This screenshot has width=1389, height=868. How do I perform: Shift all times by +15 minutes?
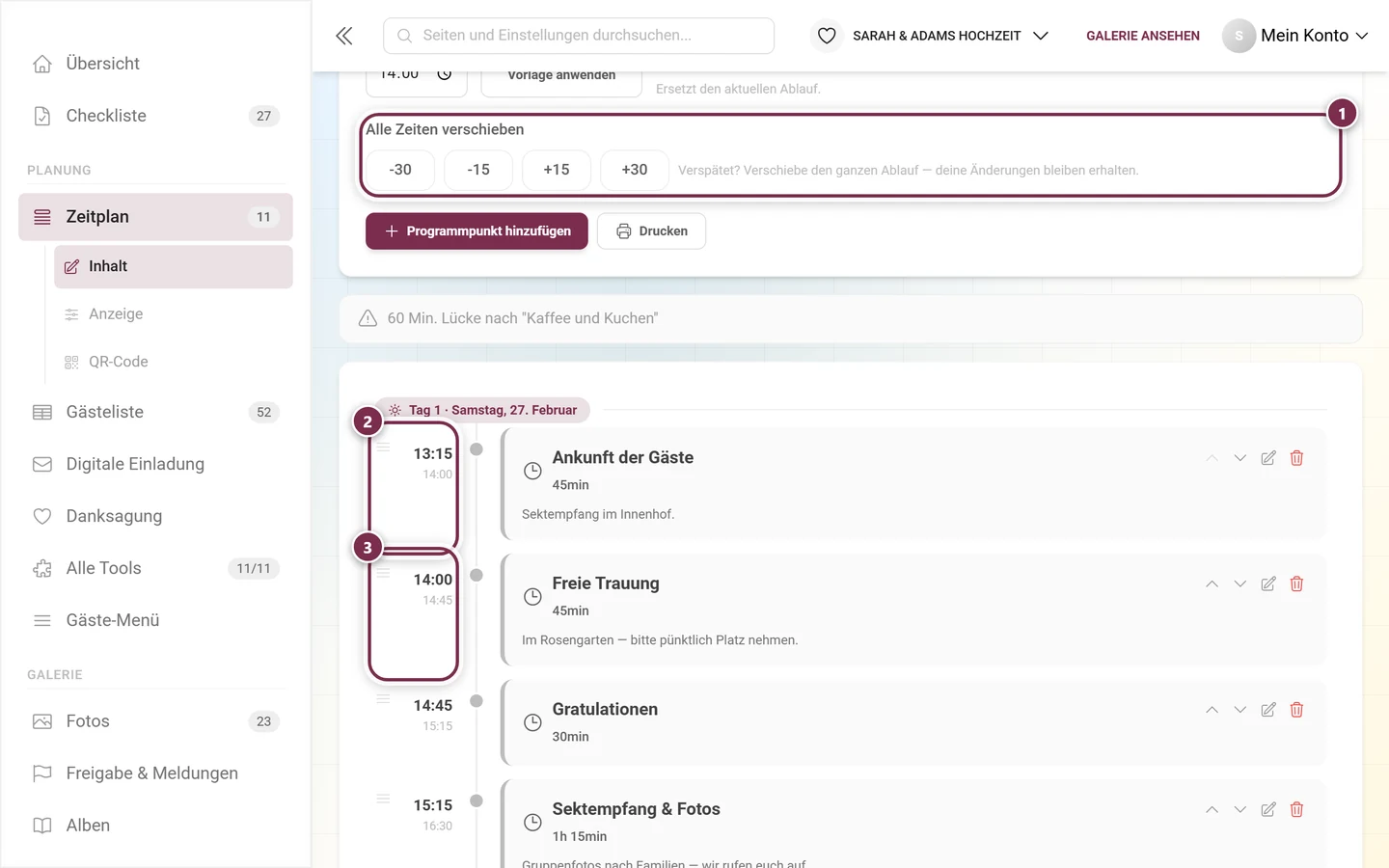557,170
